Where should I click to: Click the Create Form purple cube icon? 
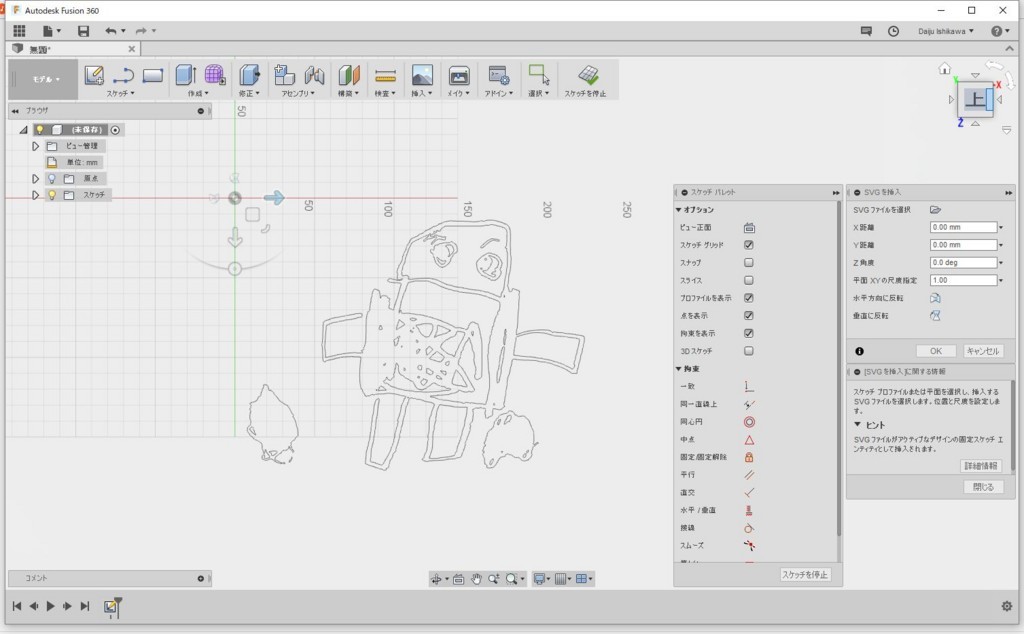pos(215,75)
